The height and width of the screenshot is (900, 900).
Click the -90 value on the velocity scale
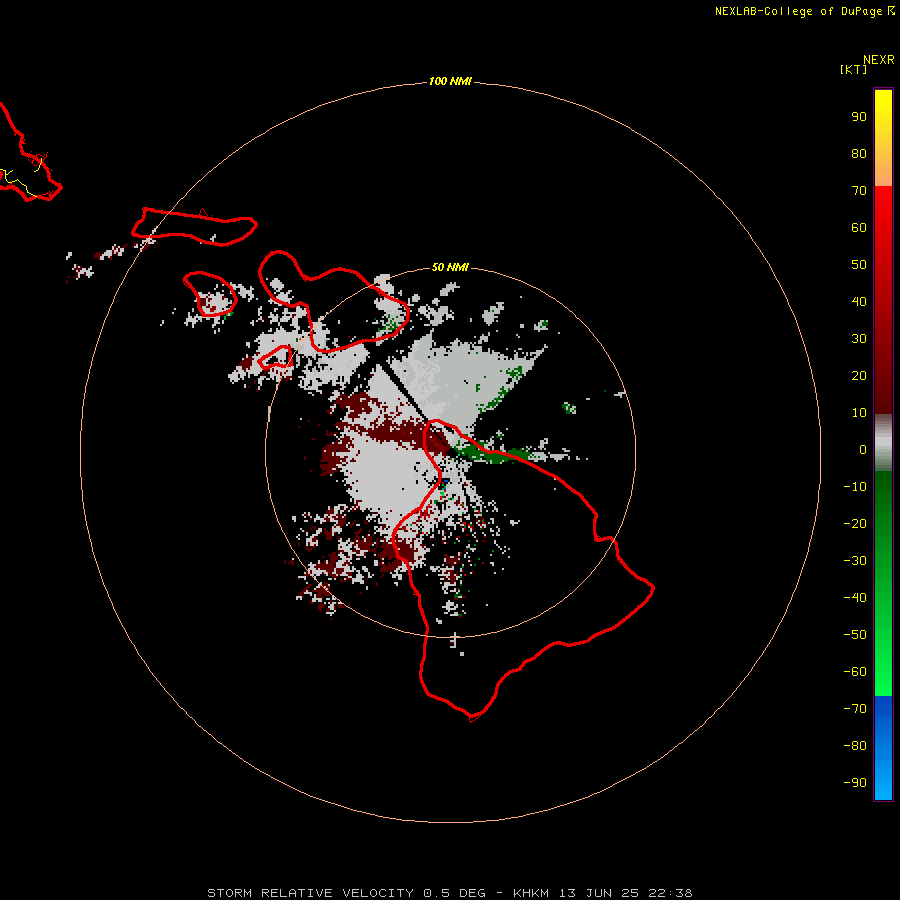[x=855, y=783]
